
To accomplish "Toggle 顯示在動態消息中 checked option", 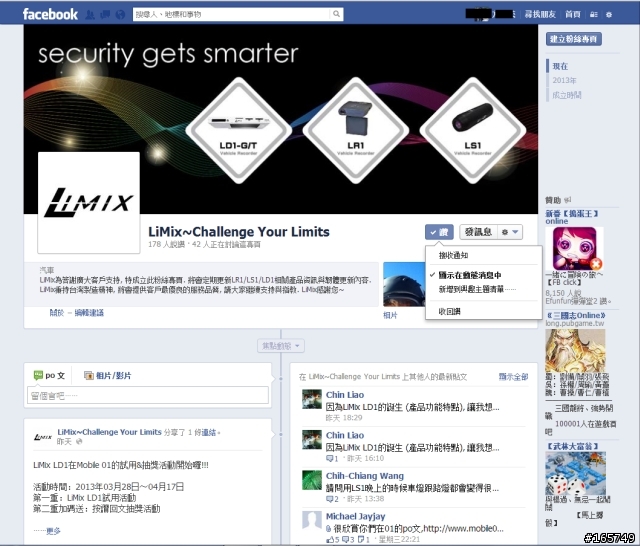I will (469, 275).
